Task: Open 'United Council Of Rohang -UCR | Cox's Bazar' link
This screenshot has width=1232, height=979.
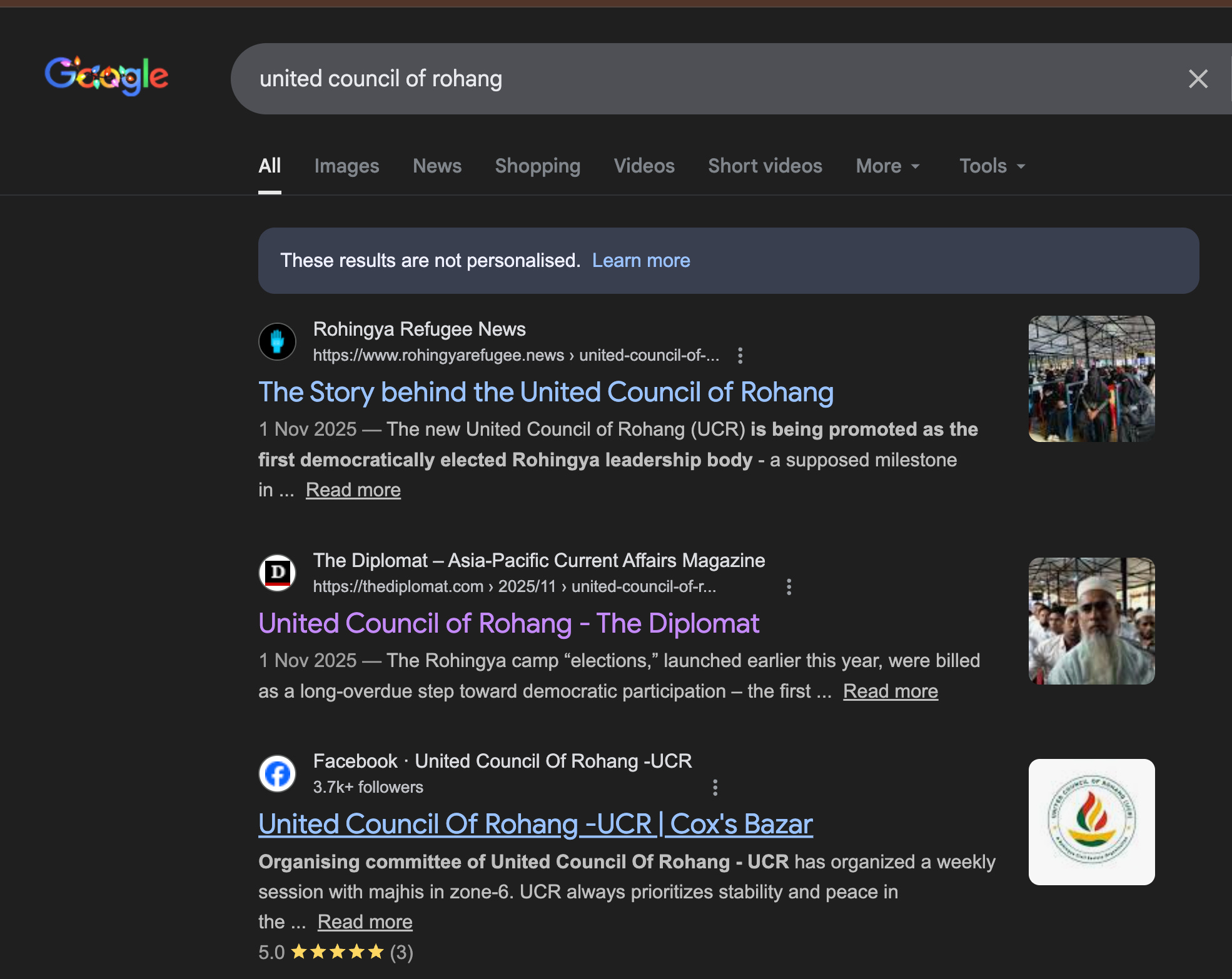Action: 535,824
